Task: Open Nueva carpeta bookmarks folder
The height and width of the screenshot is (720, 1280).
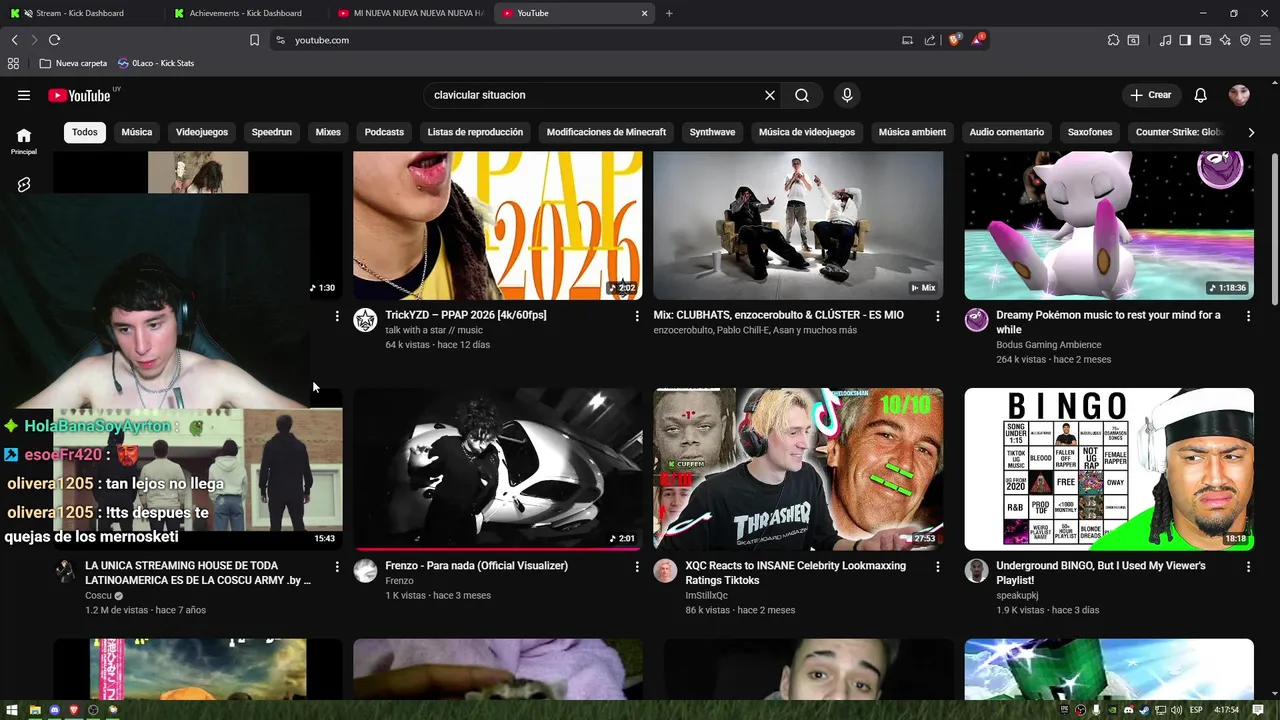Action: (73, 63)
